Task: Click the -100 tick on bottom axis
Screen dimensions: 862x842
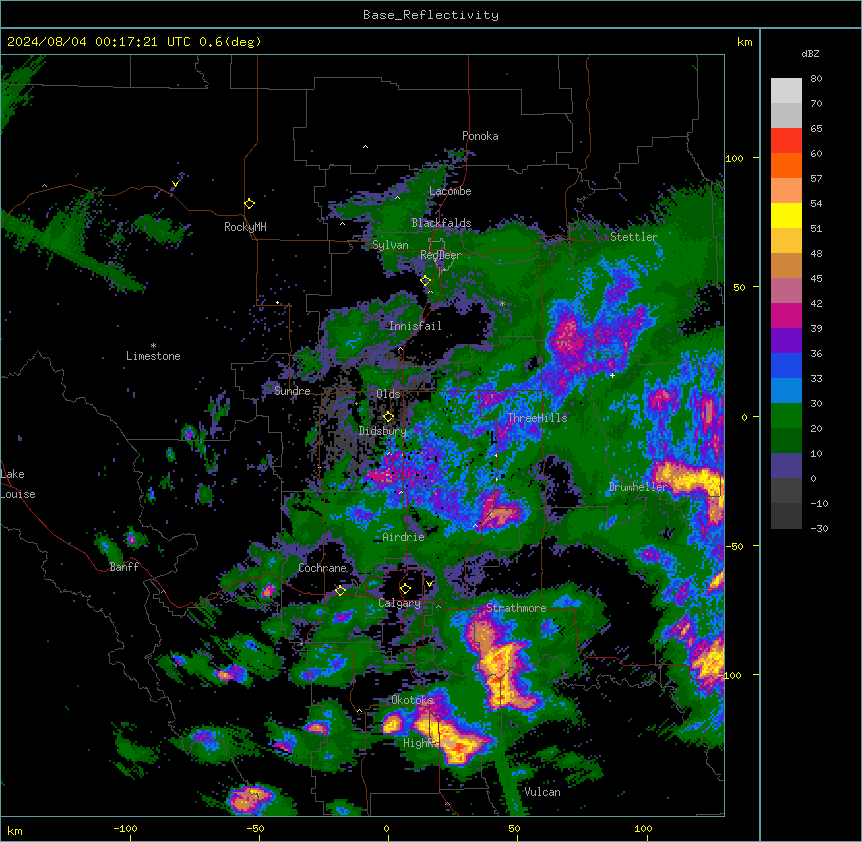Action: [125, 828]
